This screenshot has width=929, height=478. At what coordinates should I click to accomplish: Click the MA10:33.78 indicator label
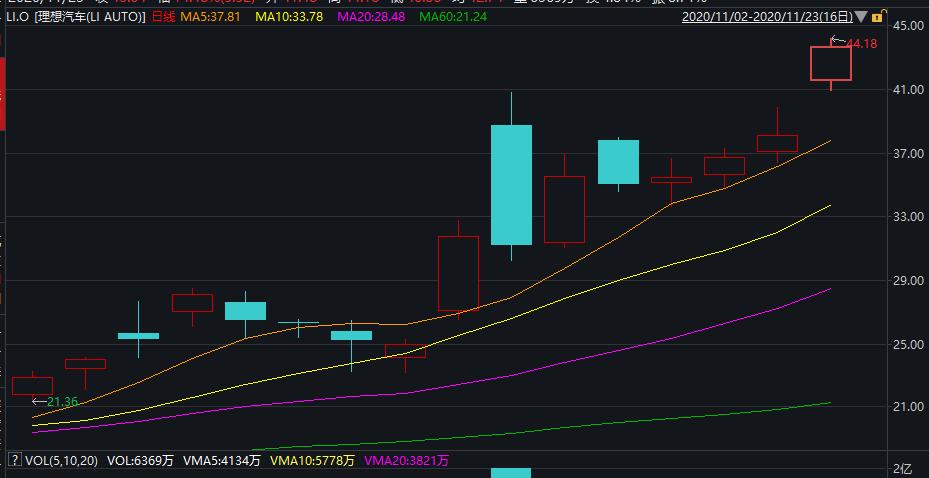point(289,17)
